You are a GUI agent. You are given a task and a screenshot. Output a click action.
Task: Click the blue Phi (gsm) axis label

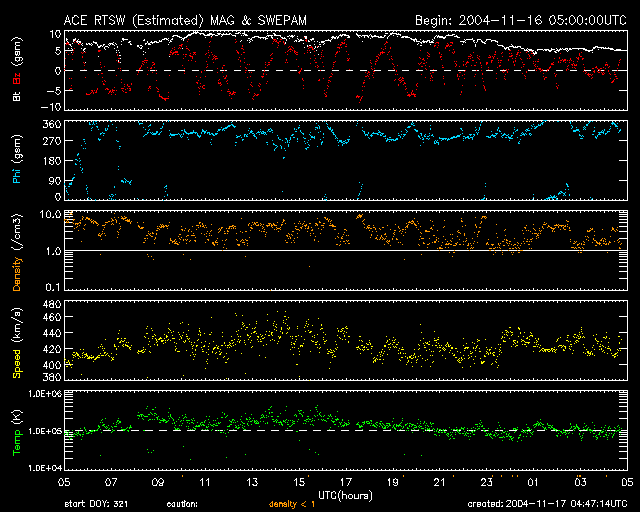(x=17, y=160)
